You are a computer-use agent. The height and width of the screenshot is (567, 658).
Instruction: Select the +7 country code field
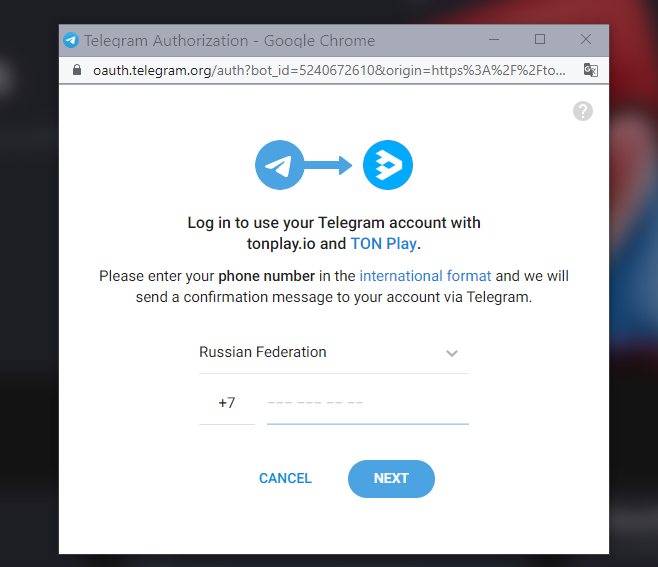tap(227, 403)
